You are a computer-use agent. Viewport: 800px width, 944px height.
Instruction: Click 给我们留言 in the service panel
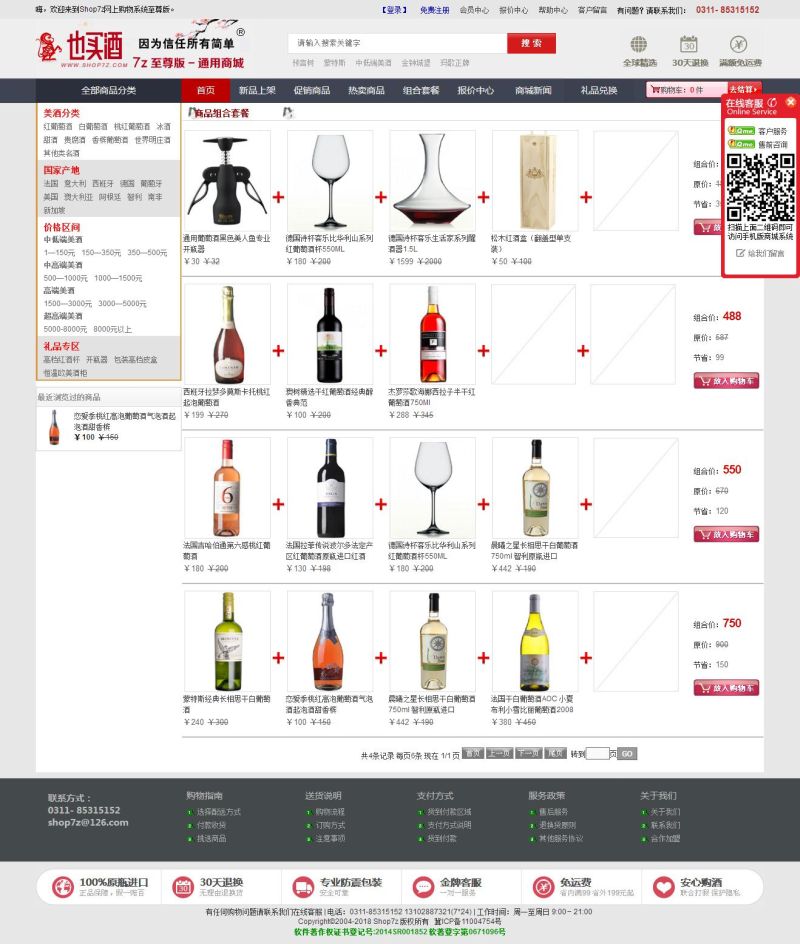[x=760, y=253]
